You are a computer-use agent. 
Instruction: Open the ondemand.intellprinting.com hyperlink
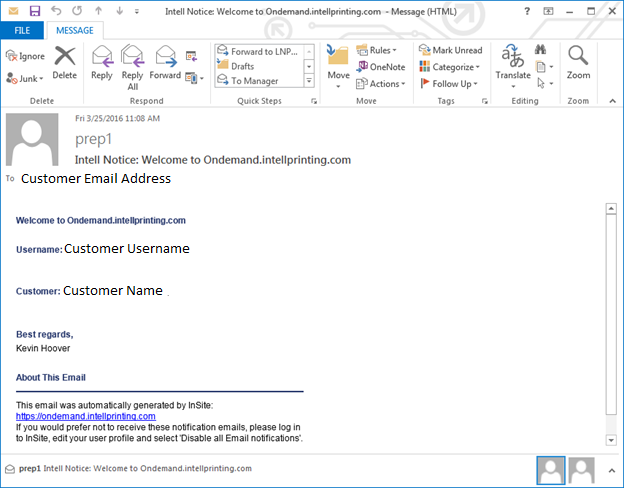pyautogui.click(x=85, y=416)
